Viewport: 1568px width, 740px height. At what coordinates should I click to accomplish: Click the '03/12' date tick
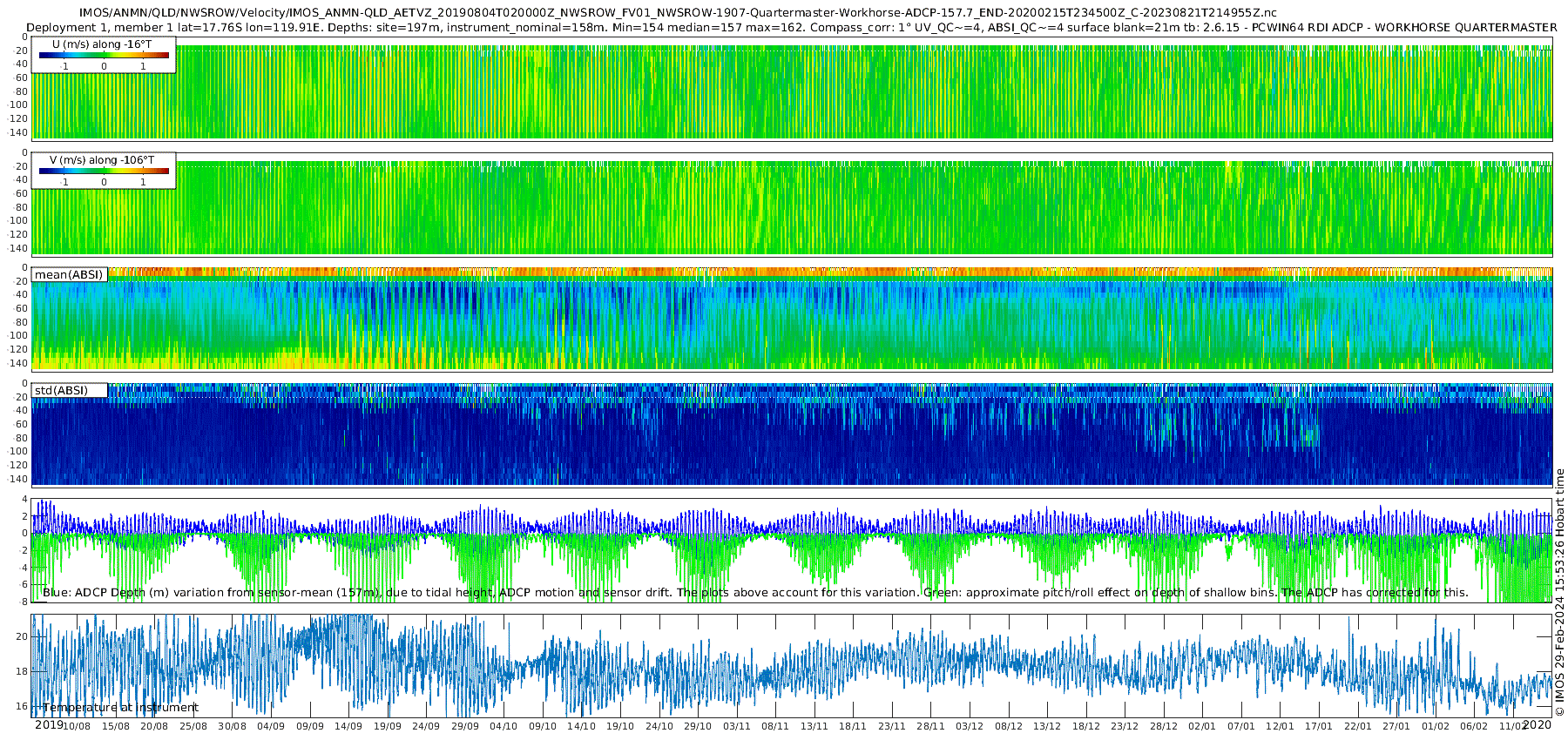click(970, 726)
